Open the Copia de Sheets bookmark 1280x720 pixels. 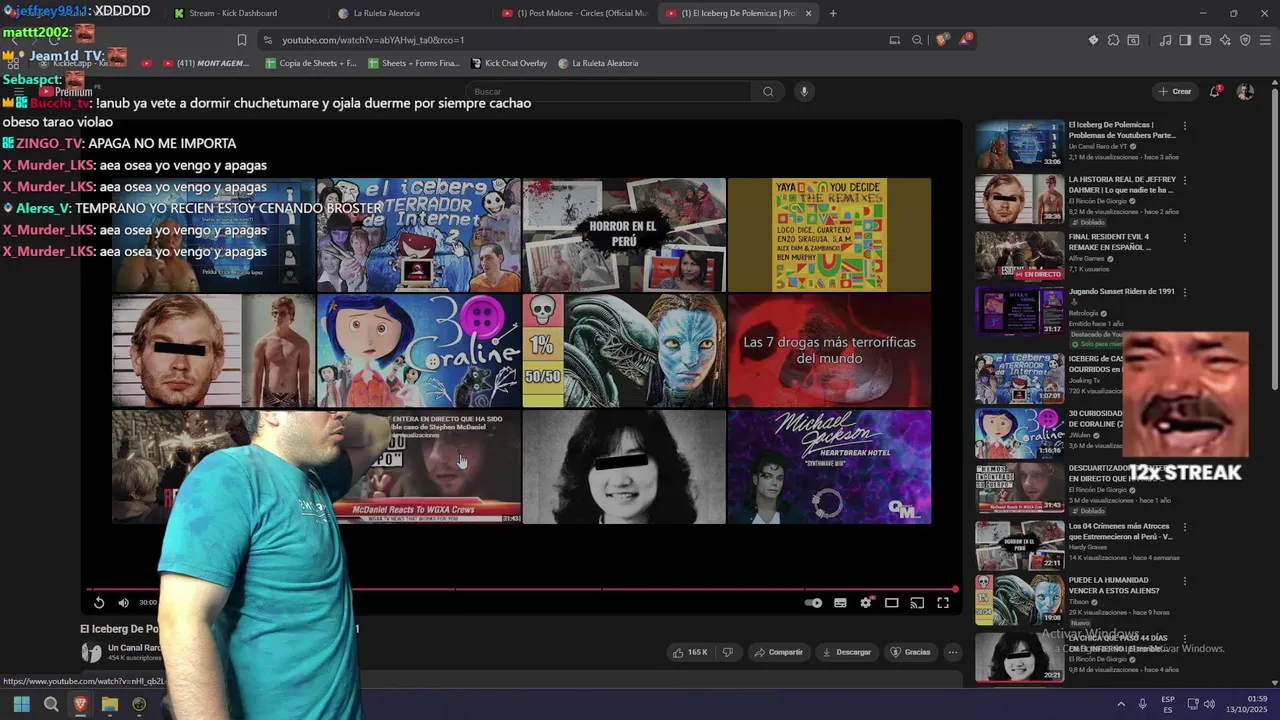coord(311,63)
